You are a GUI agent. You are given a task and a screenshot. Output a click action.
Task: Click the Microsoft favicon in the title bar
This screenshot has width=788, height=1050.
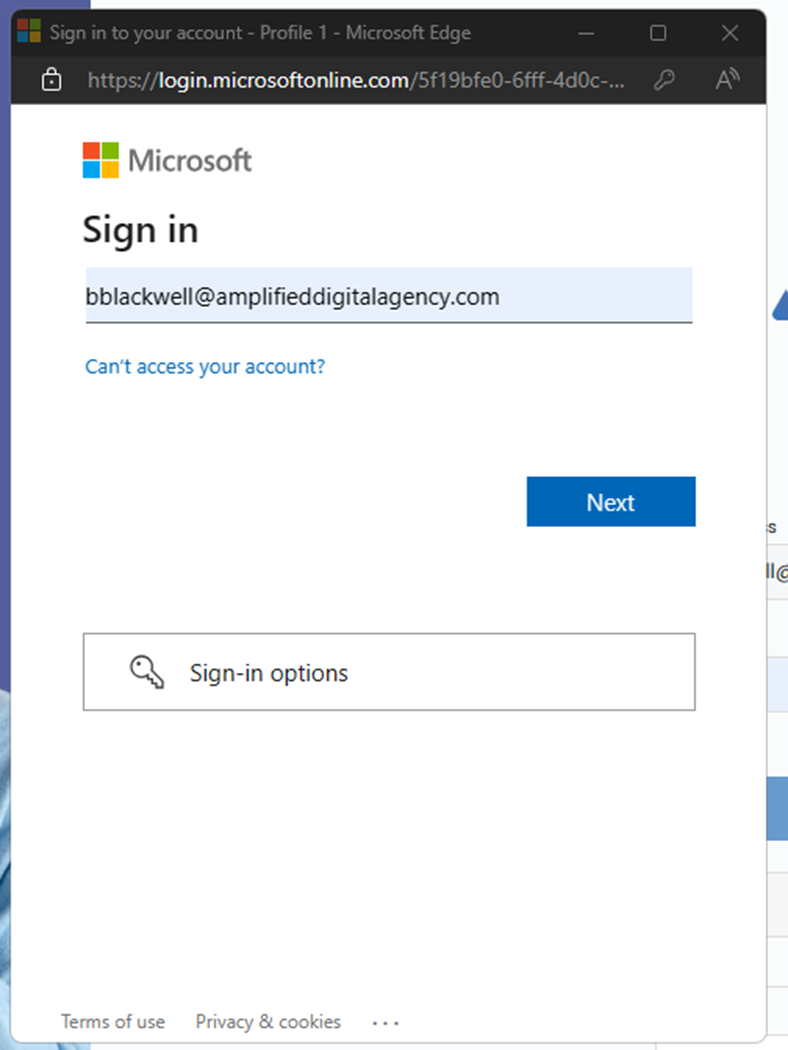29,32
